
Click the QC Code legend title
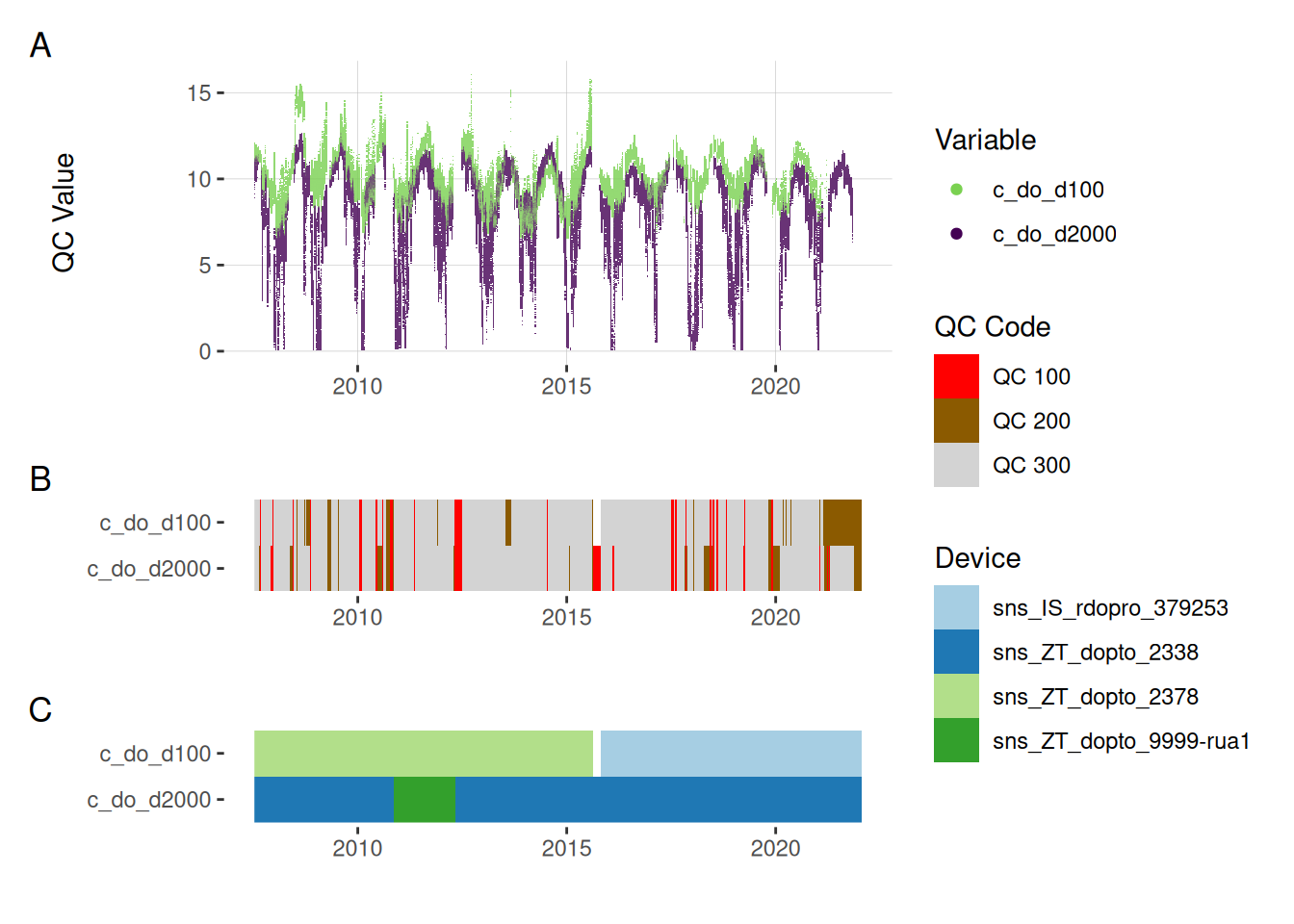pos(992,327)
